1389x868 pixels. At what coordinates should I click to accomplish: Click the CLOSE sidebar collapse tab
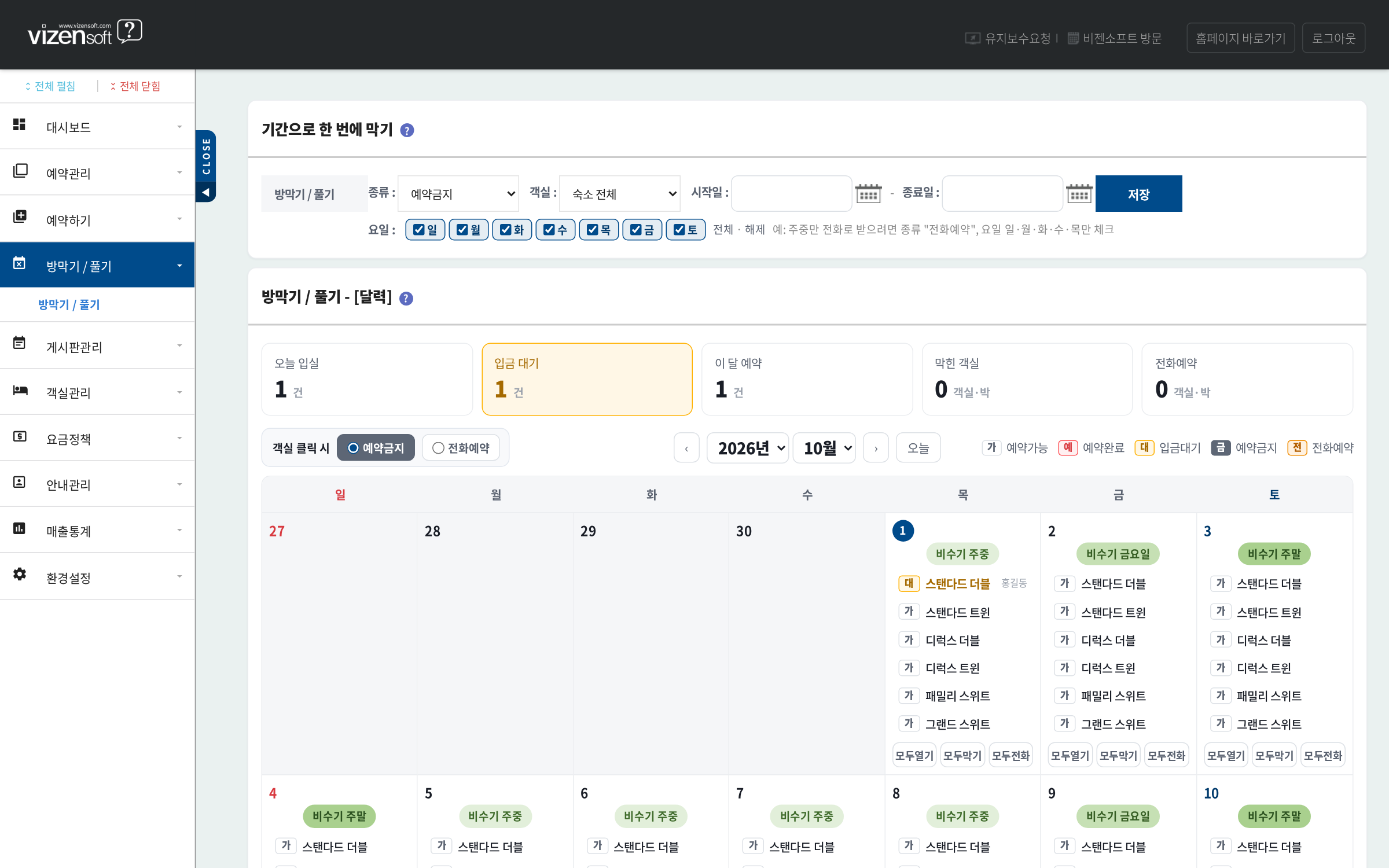click(205, 166)
